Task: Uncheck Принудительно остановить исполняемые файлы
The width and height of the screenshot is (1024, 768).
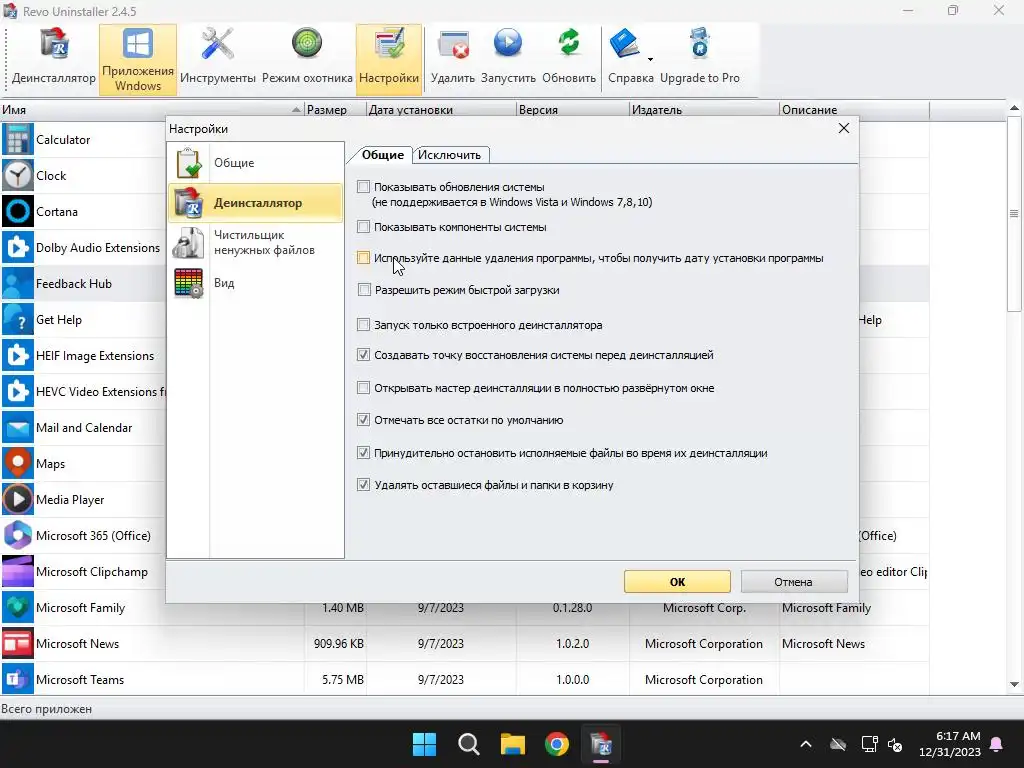Action: [x=364, y=453]
